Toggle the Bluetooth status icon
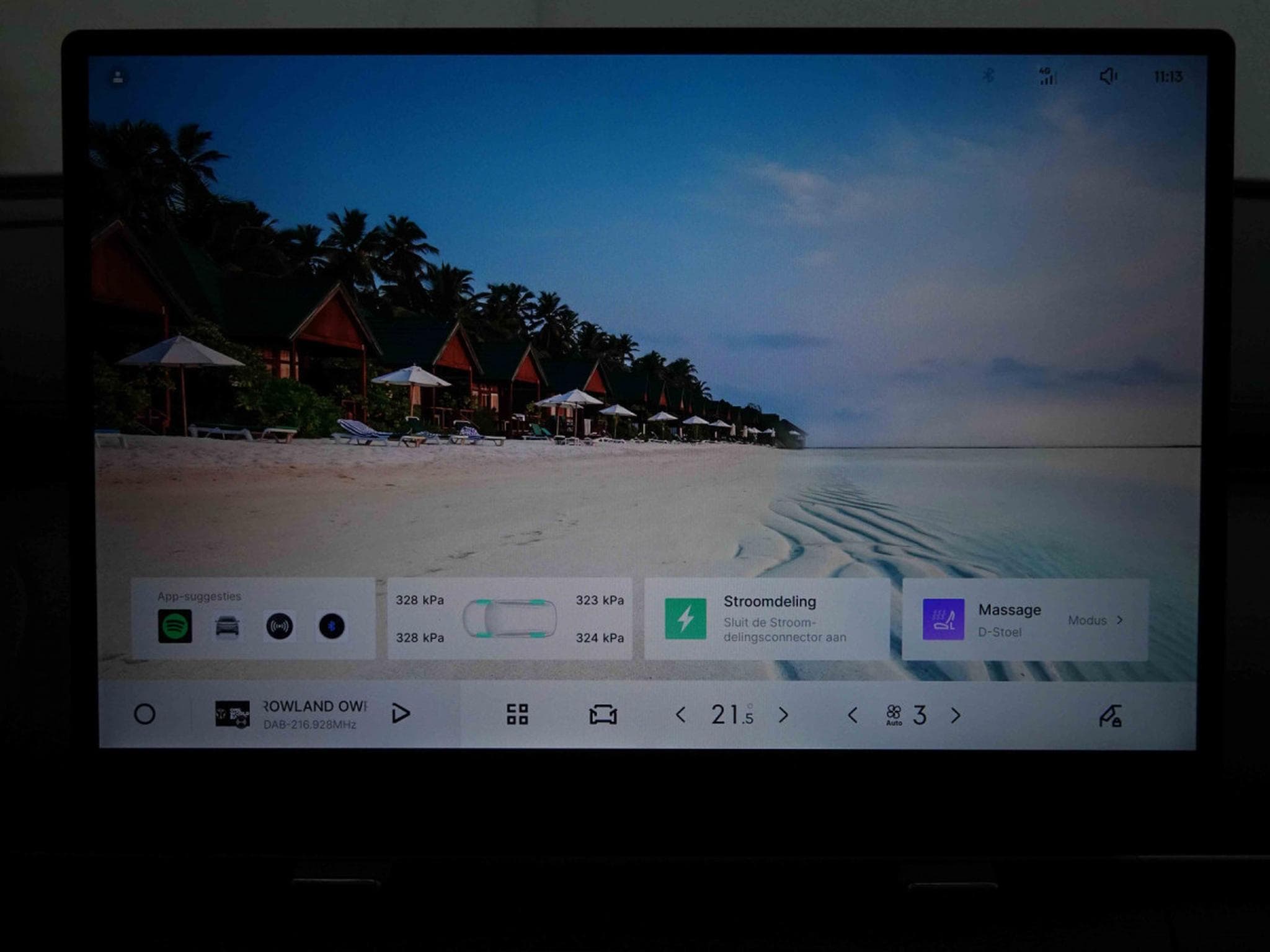This screenshot has width=1270, height=952. point(988,76)
